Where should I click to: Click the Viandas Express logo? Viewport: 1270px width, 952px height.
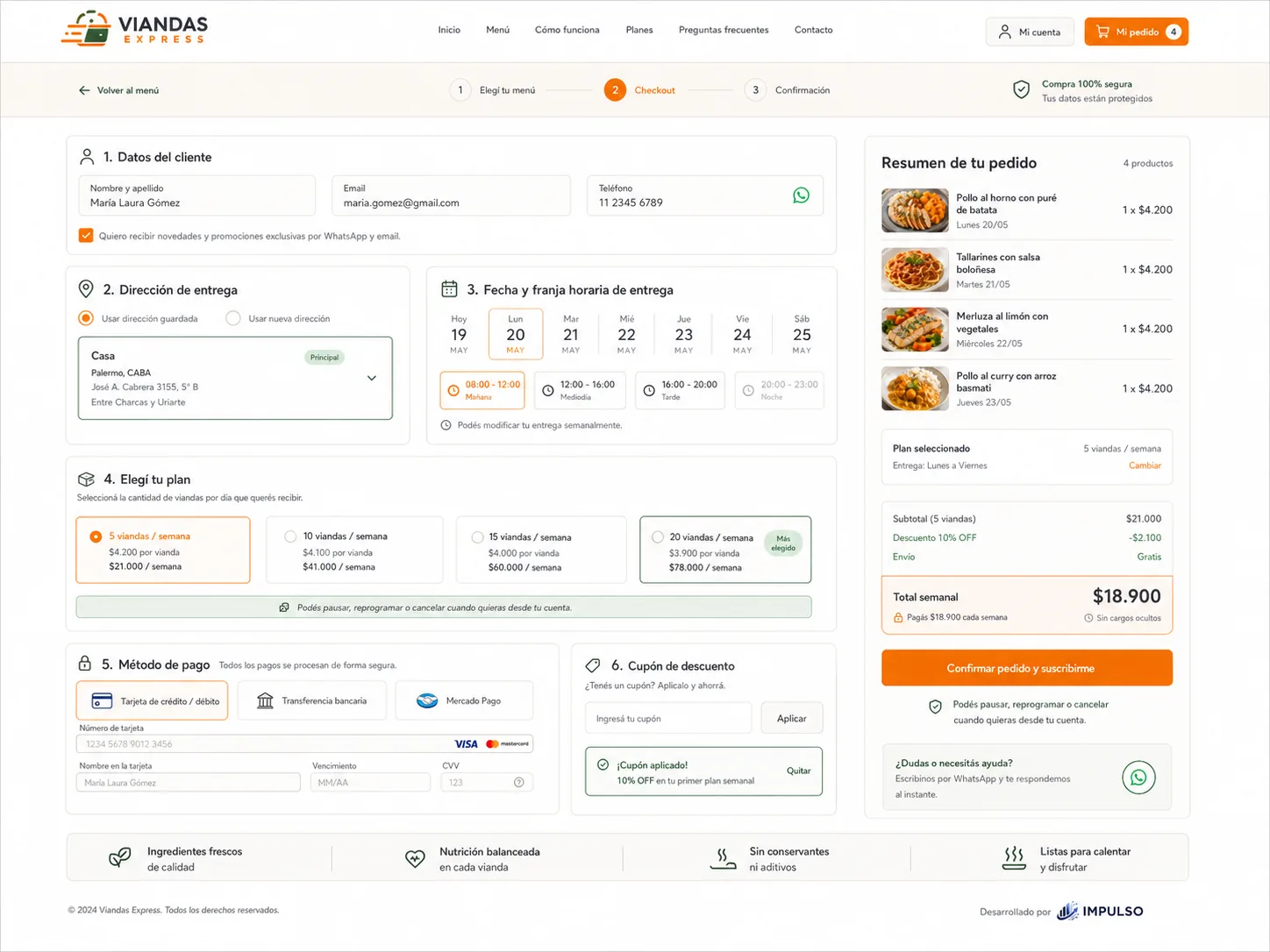pos(134,28)
